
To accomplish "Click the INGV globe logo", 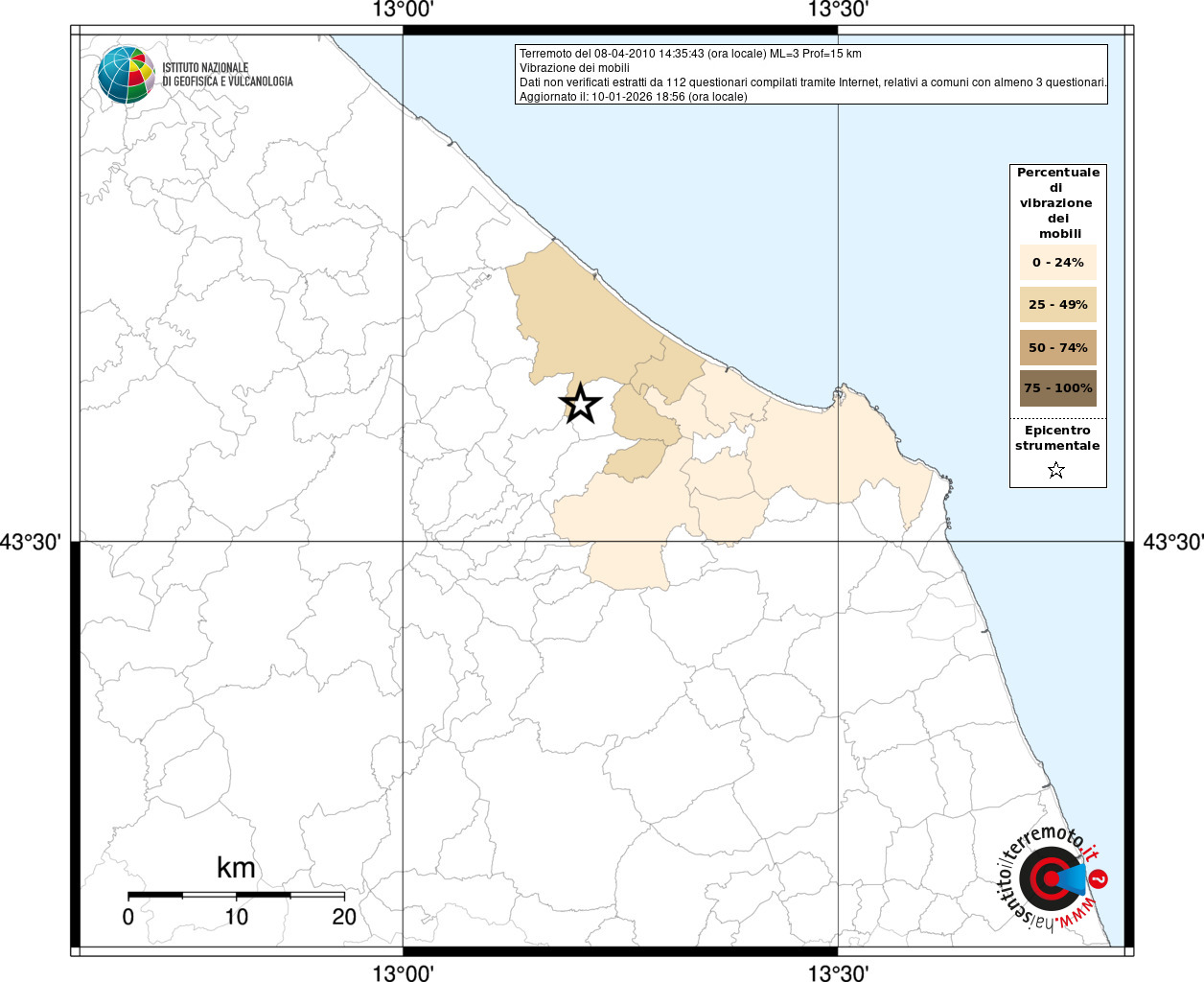I will coord(126,75).
